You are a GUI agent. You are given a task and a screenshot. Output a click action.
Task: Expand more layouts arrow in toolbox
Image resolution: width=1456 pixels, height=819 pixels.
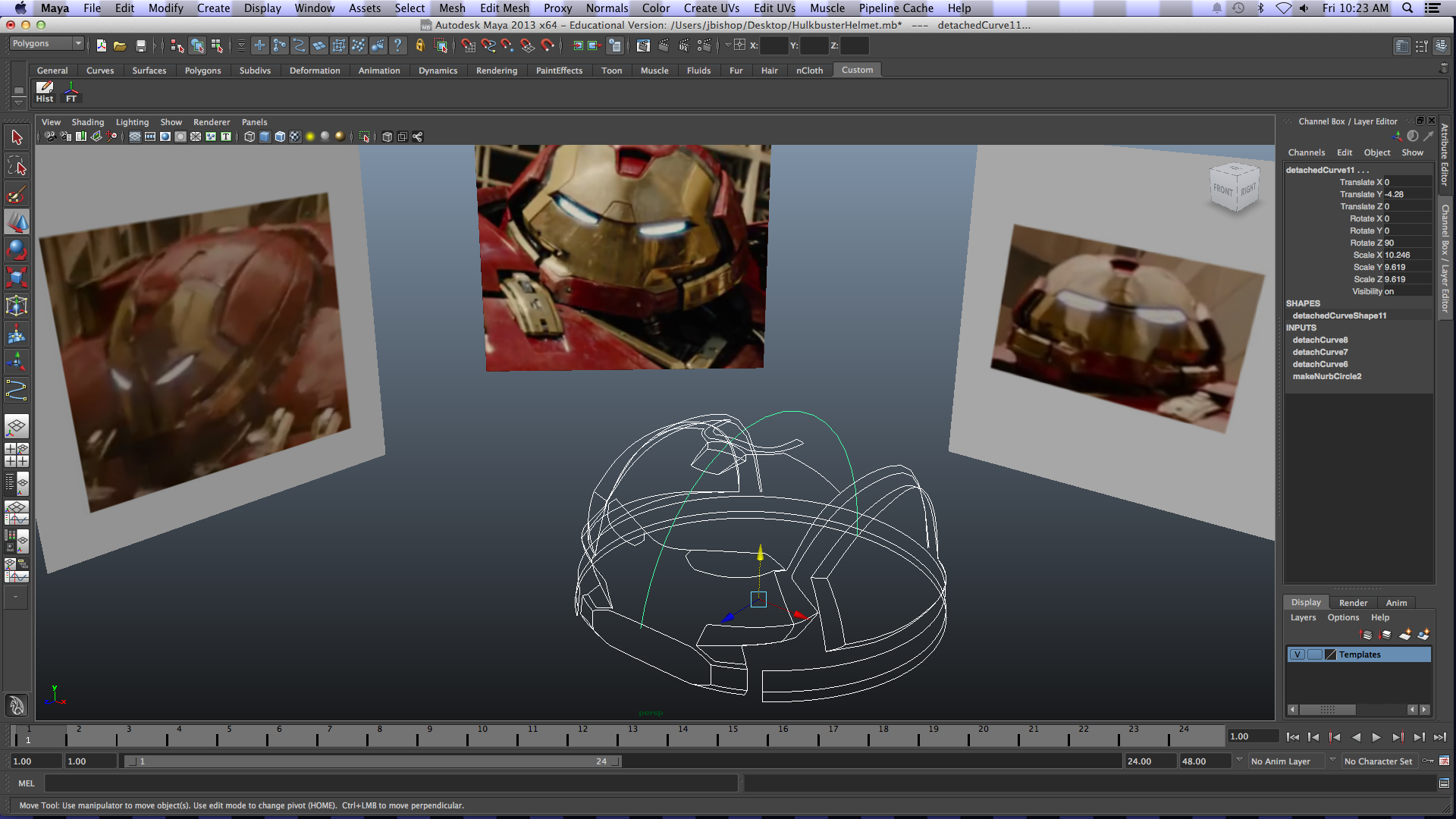pos(15,598)
